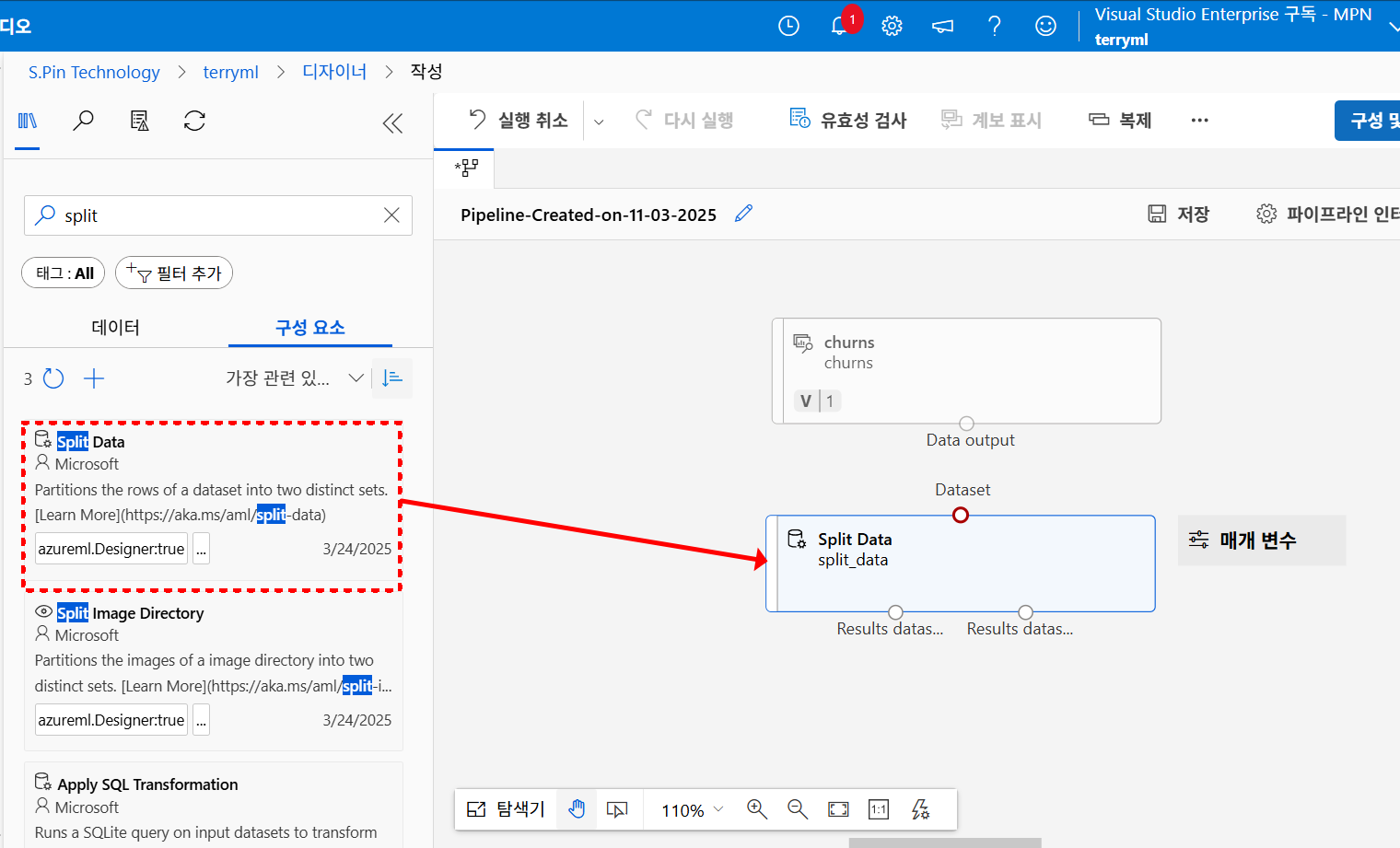Open the 110% zoom level dropdown

click(688, 809)
